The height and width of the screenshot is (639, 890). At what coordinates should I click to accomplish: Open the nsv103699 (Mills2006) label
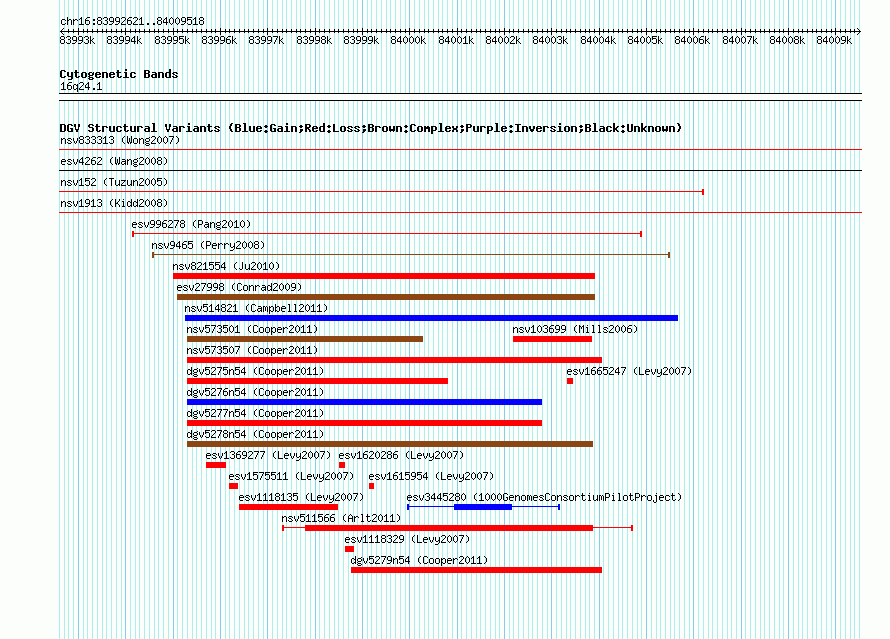pos(575,329)
